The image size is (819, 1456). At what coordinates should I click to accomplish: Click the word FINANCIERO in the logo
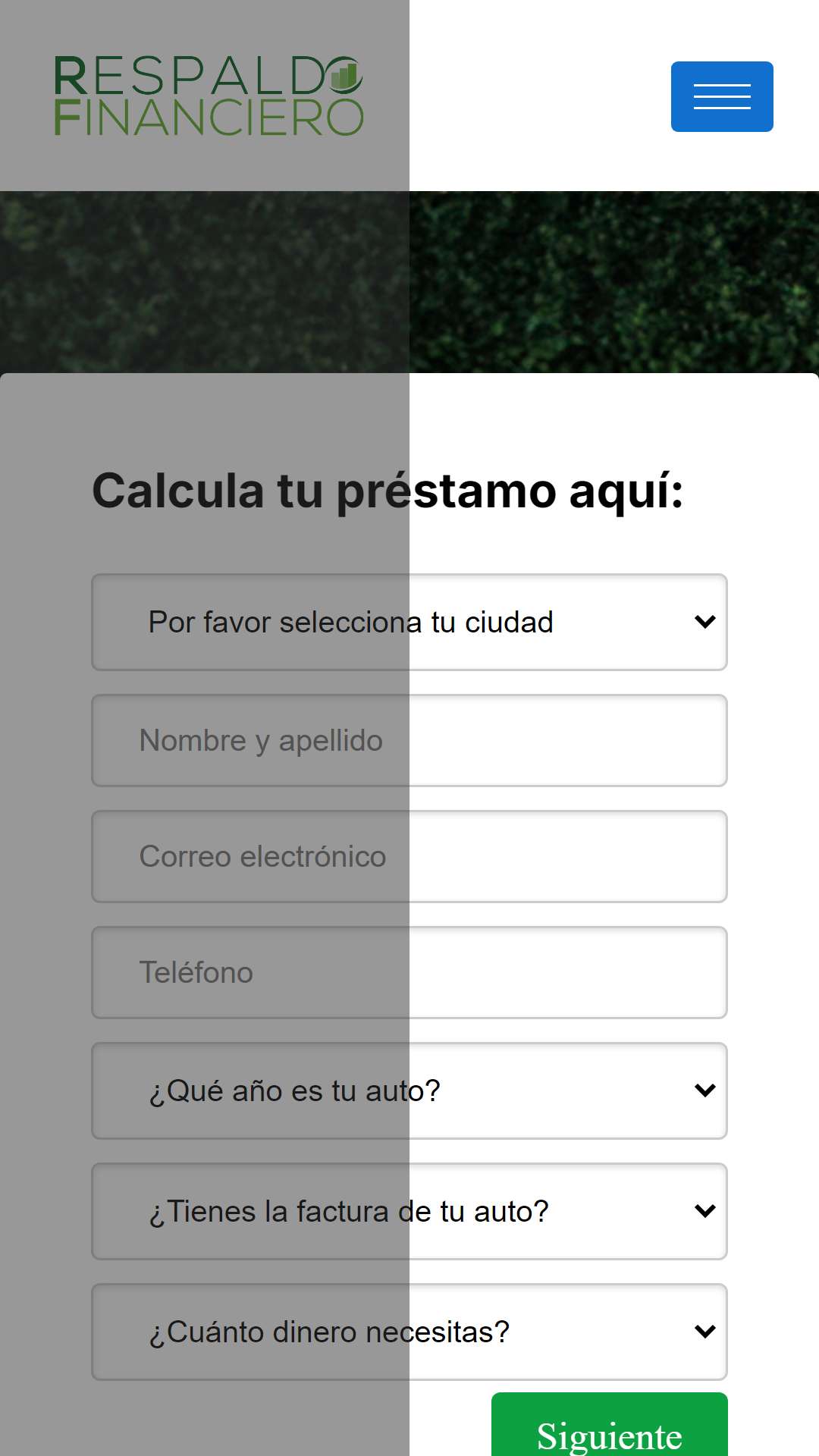pos(209,118)
